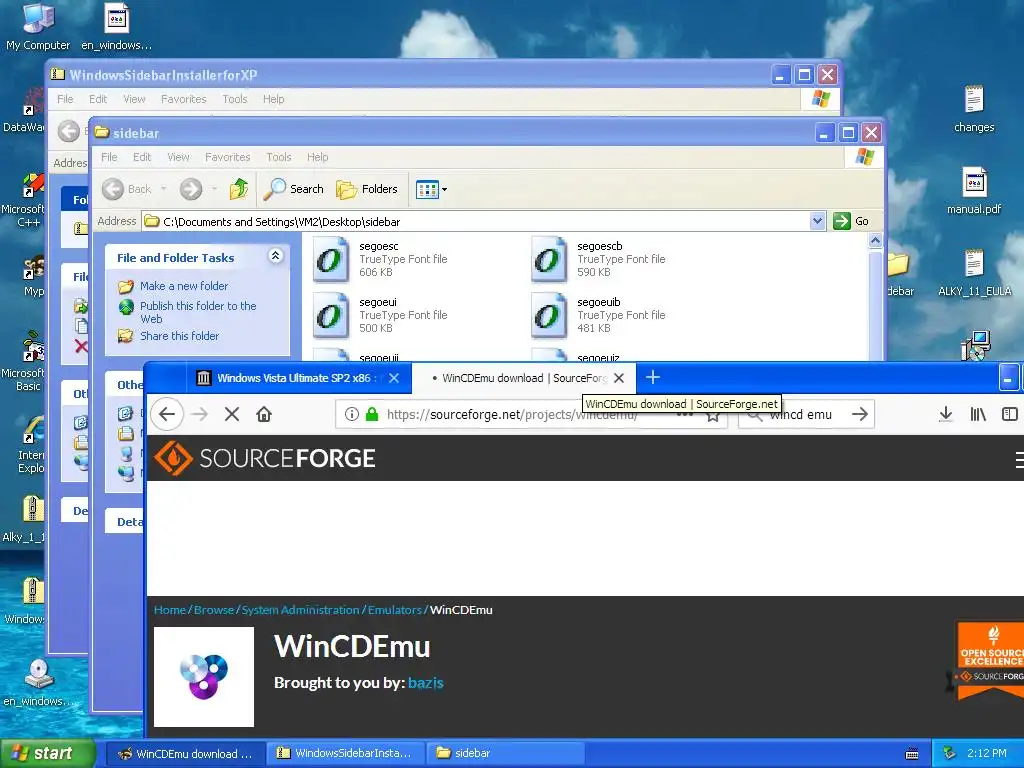Image resolution: width=1024 pixels, height=768 pixels.
Task: Select segoesc font file icon
Action: pyautogui.click(x=330, y=259)
